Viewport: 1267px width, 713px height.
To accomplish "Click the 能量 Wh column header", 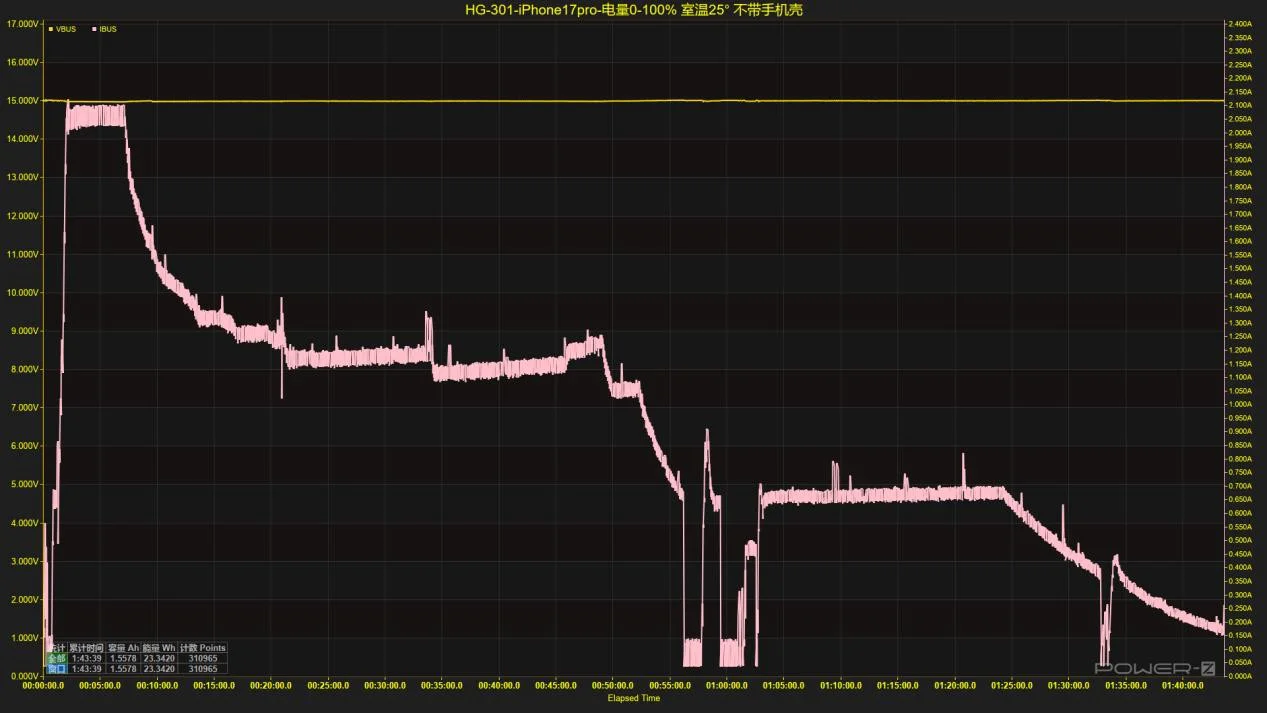I will 159,648.
